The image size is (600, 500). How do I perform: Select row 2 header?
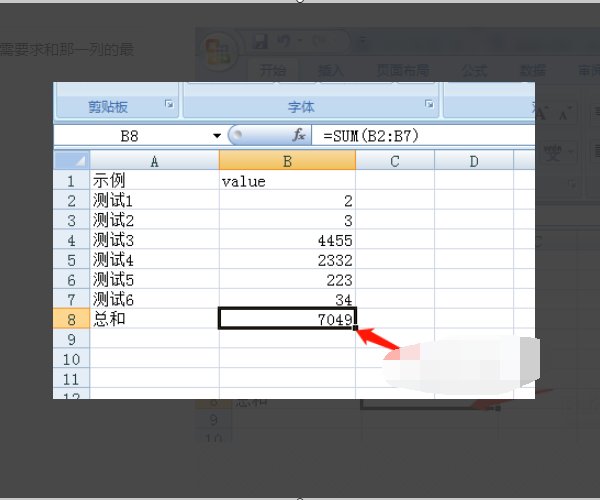point(71,200)
